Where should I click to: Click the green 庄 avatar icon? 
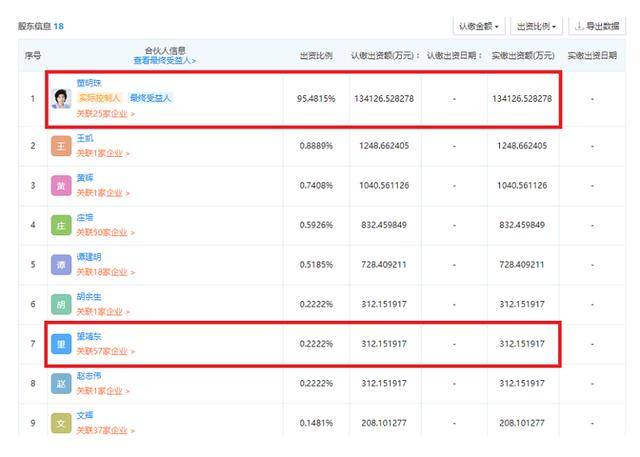(61, 225)
